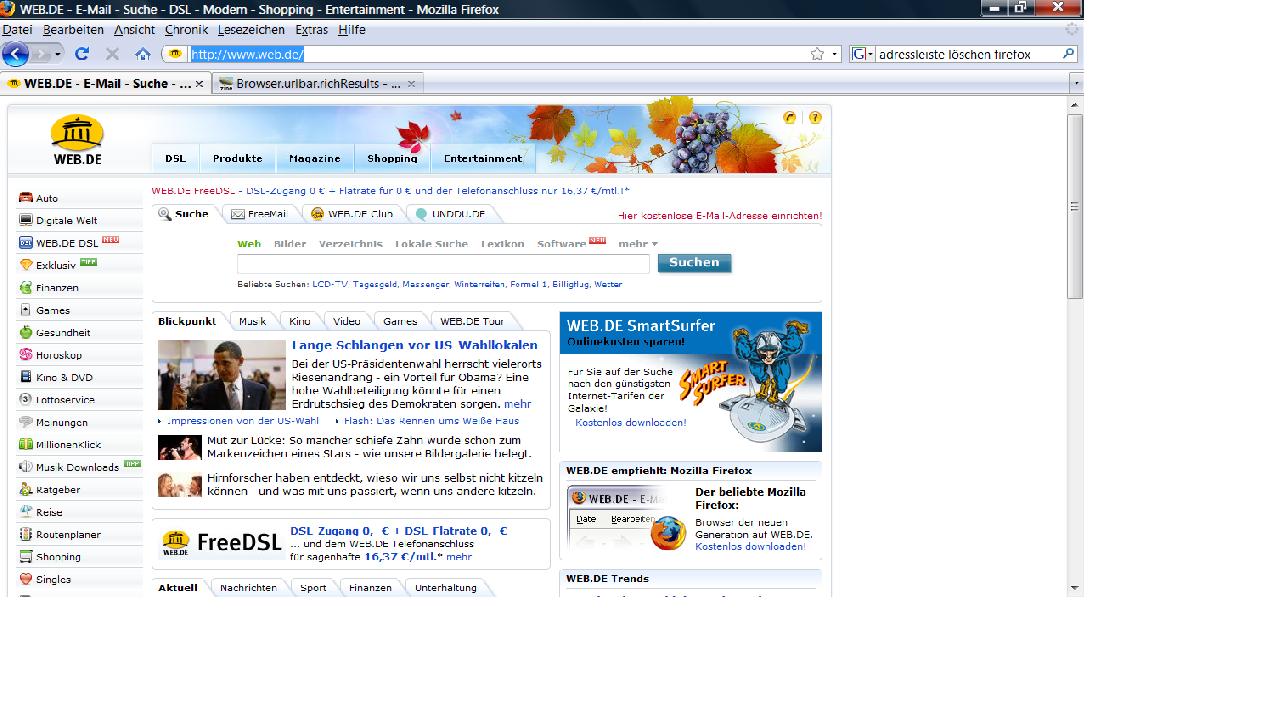The width and height of the screenshot is (1280, 720).
Task: Open the Ratgeber sidebar icon
Action: 26,489
